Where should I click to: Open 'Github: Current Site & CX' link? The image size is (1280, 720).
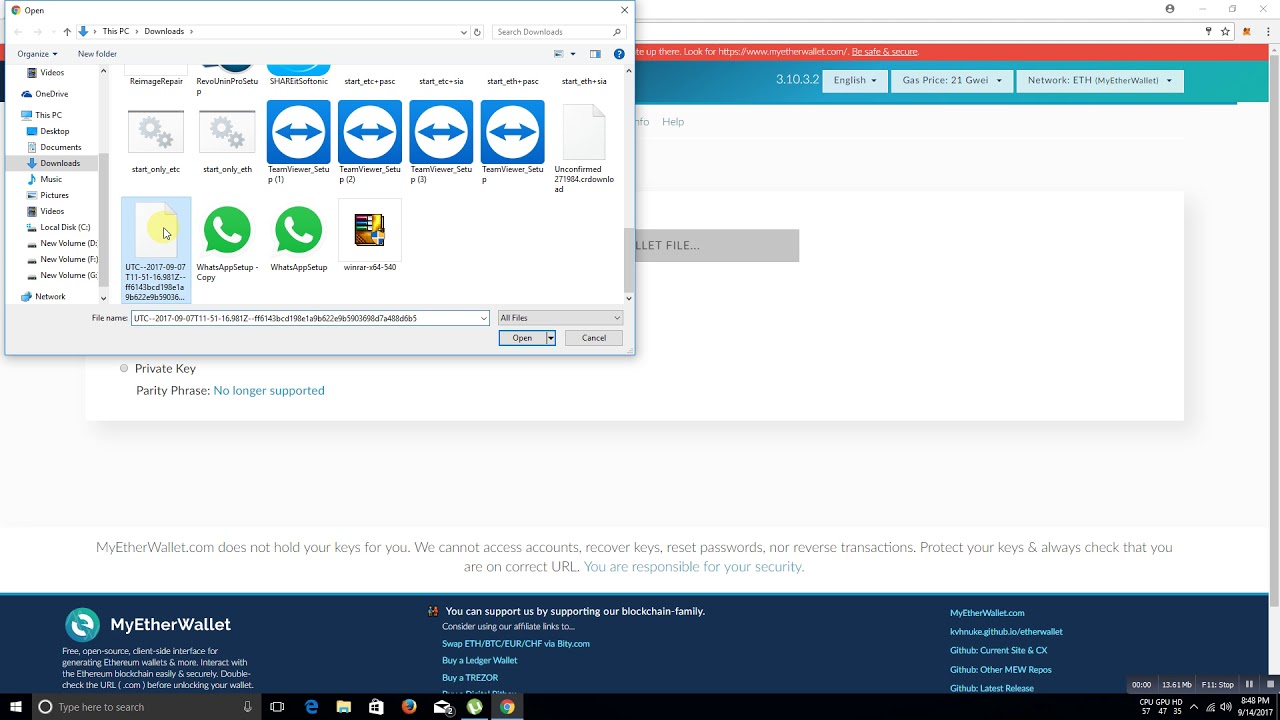(x=999, y=650)
